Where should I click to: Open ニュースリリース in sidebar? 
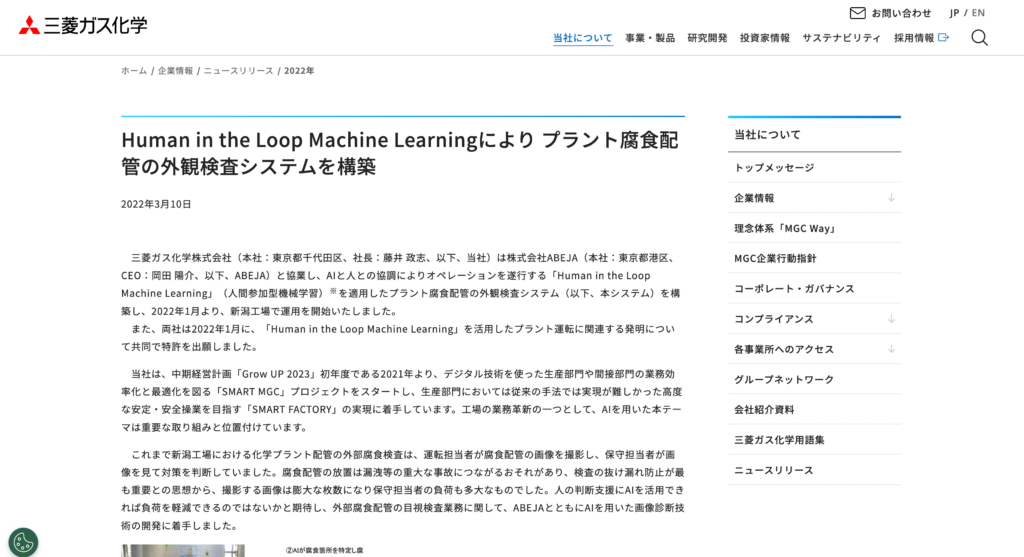[814, 470]
